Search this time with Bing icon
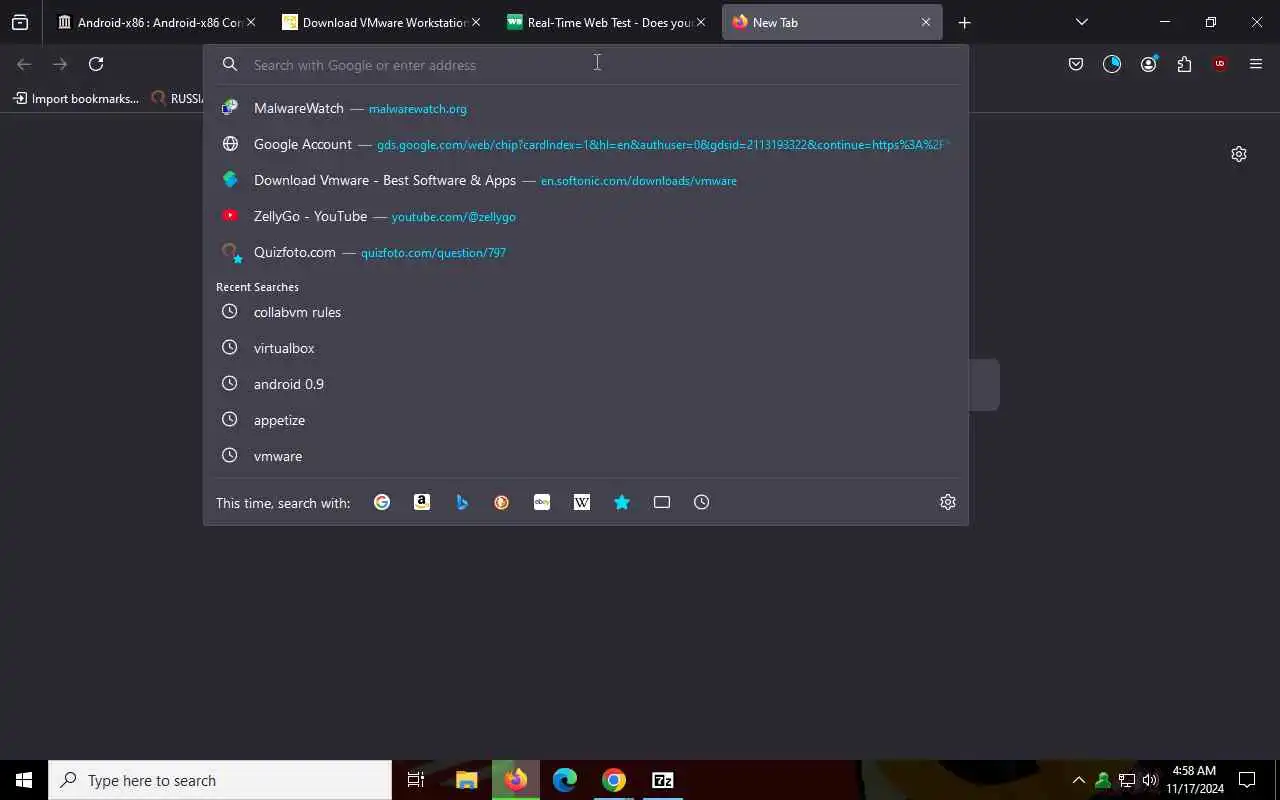This screenshot has height=800, width=1280. (x=462, y=502)
